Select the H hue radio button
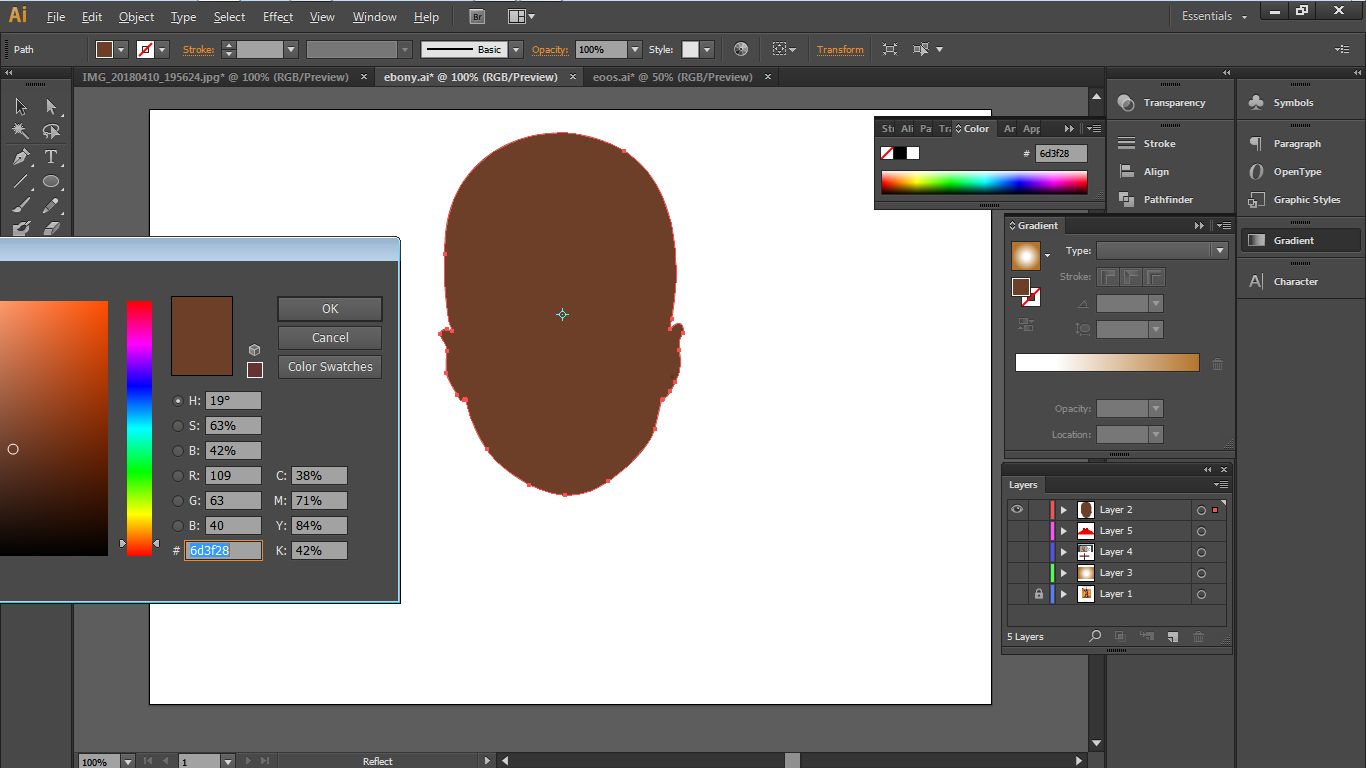The width and height of the screenshot is (1366, 768). (178, 401)
